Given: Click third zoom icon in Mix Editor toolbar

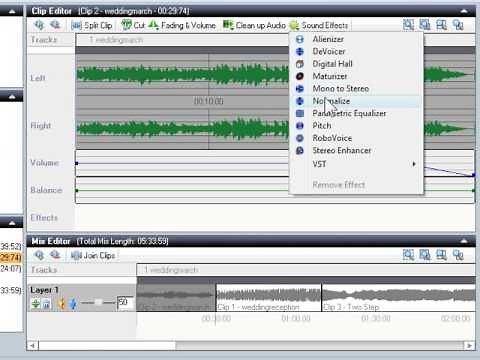Looking at the screenshot, I should coord(441,255).
